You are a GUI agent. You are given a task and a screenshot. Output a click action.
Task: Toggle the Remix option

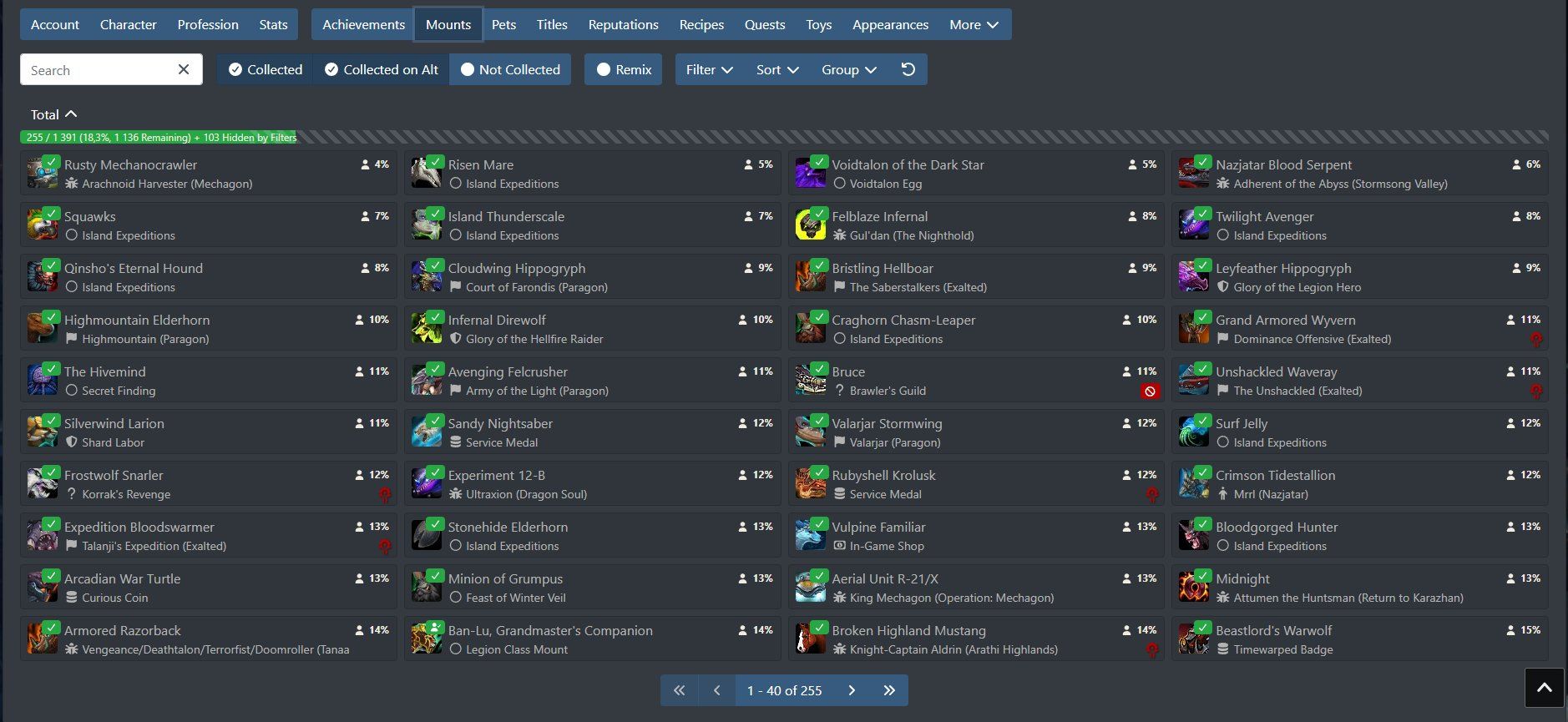pos(624,69)
